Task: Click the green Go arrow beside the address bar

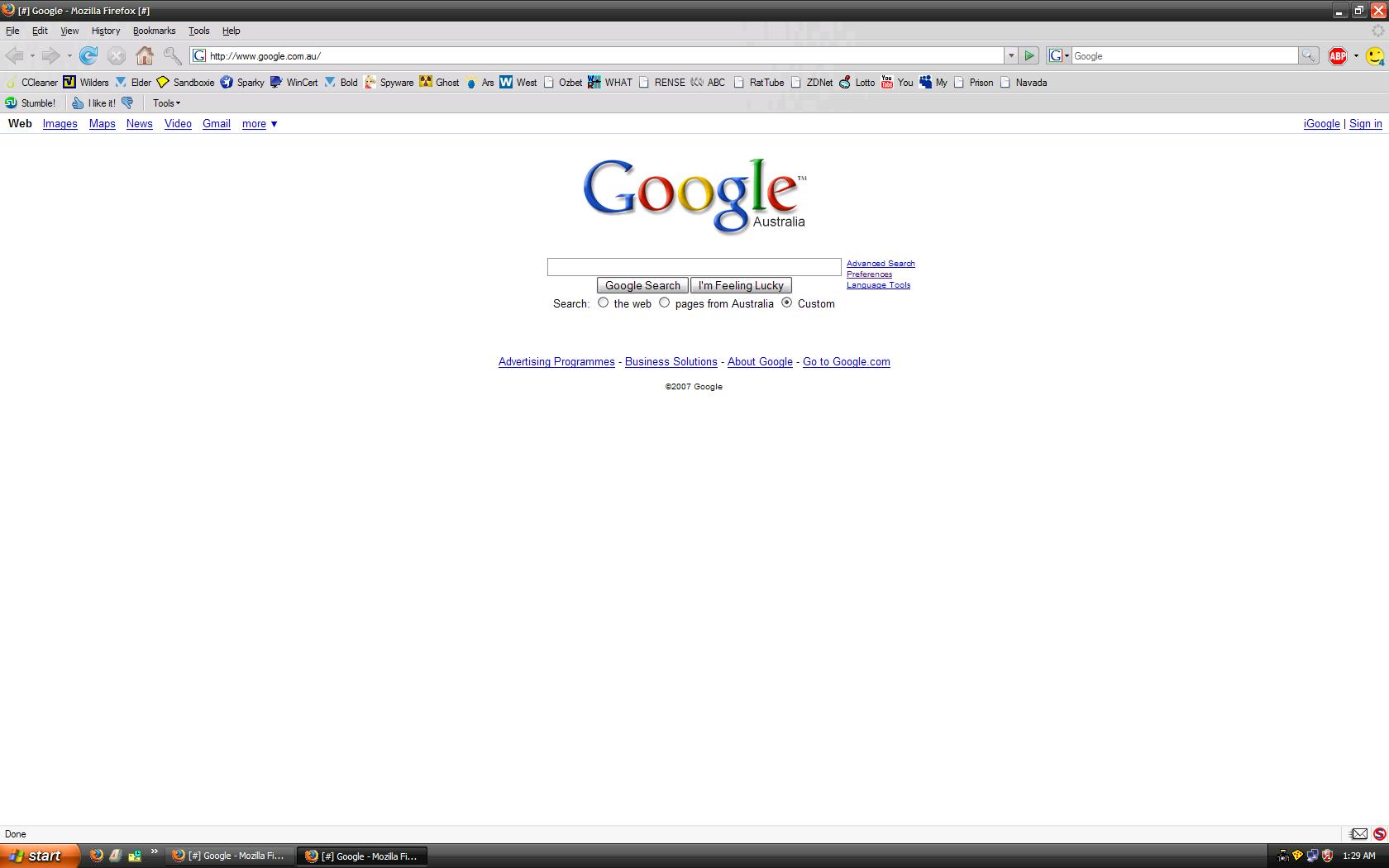Action: click(x=1029, y=55)
